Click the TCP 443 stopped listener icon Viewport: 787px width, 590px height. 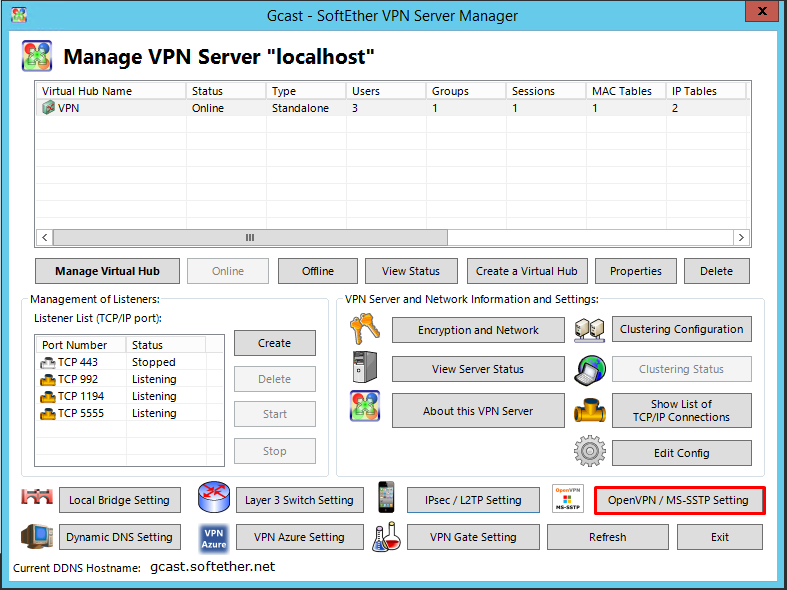pyautogui.click(x=48, y=362)
